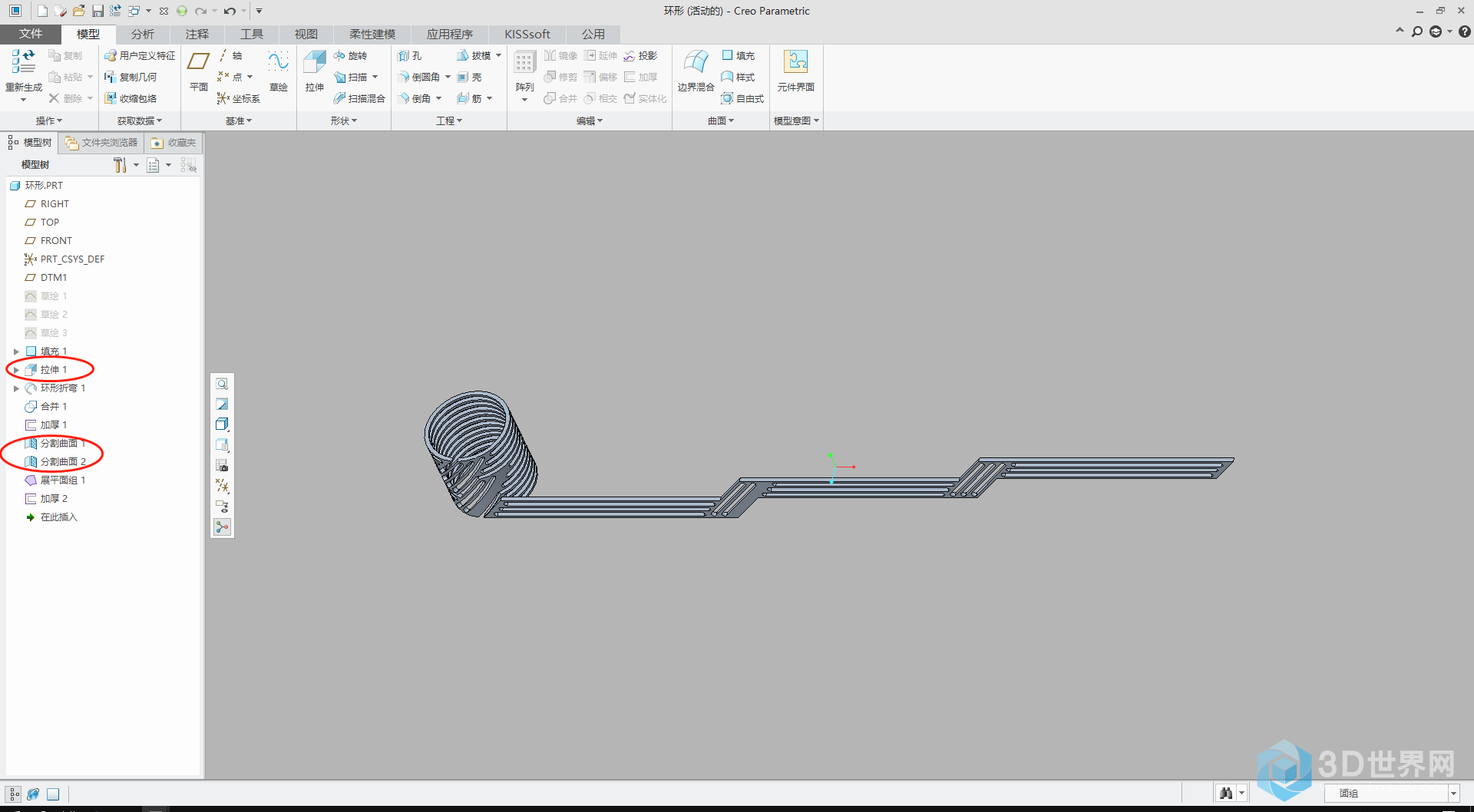Image resolution: width=1474 pixels, height=812 pixels.
Task: Select the Hole (孔) tool
Action: [410, 56]
